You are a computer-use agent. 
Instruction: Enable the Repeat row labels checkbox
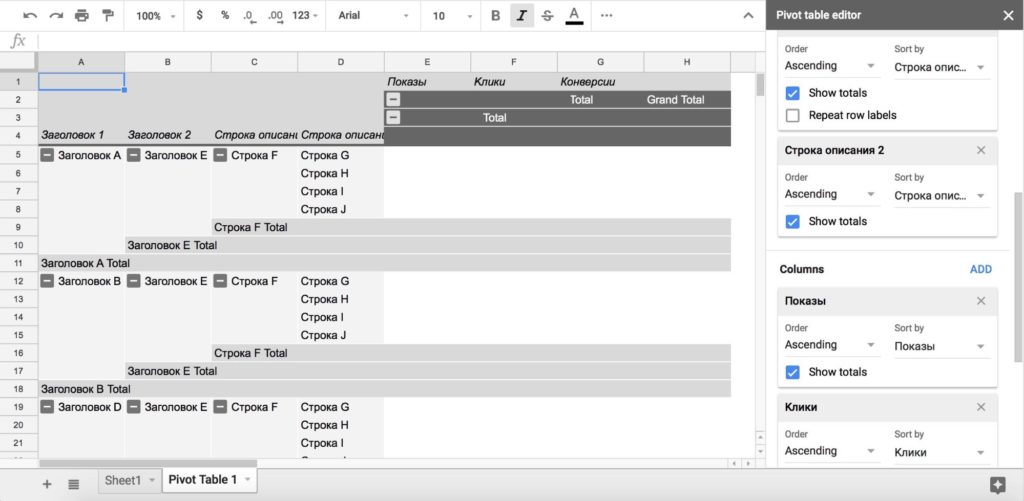(793, 115)
